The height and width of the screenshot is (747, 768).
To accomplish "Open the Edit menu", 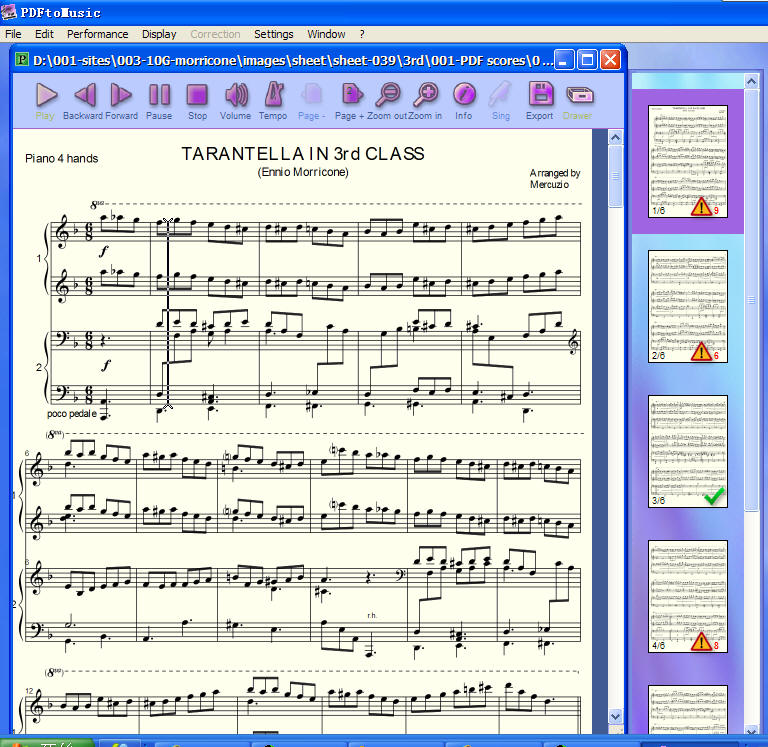I will pyautogui.click(x=44, y=34).
